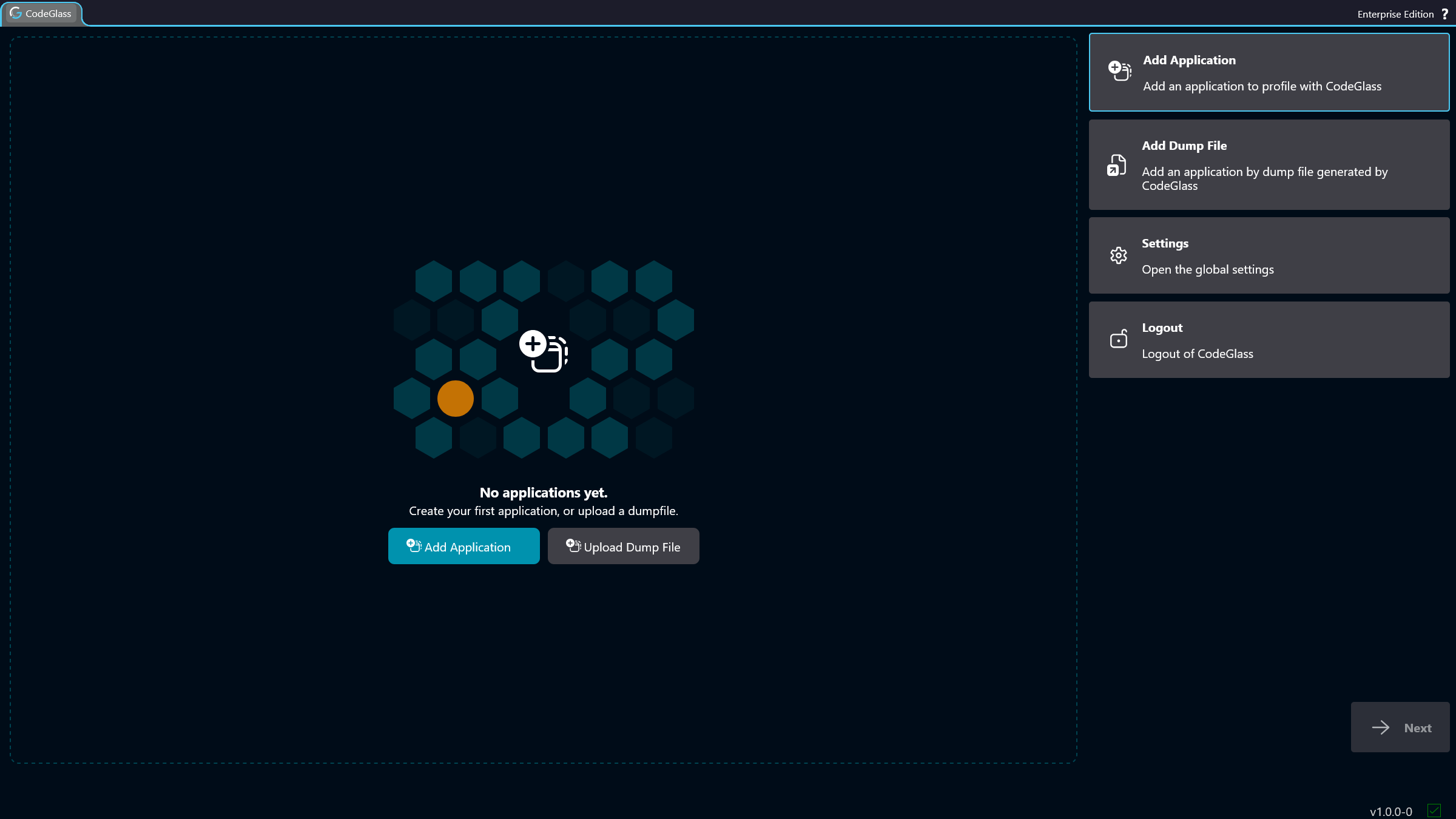
Task: Click the orange circle in the hexagon grid
Action: (x=456, y=399)
